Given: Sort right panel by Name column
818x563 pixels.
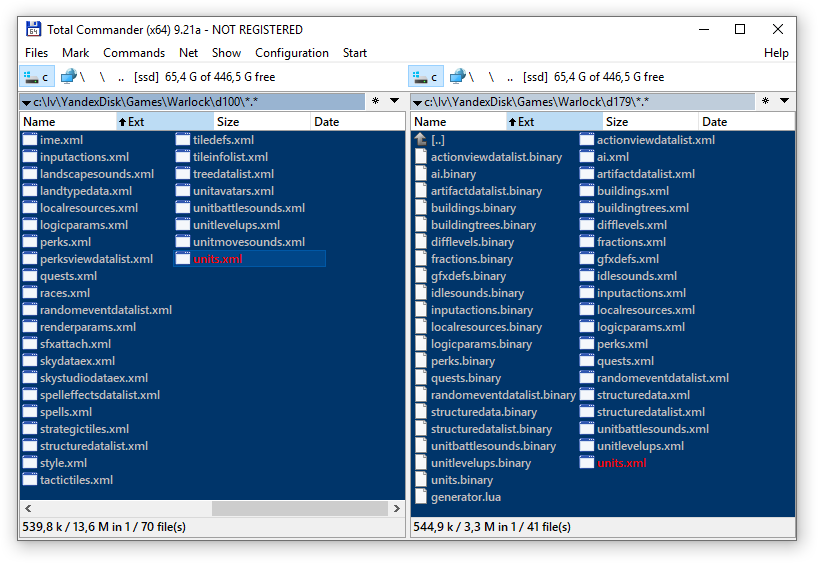Looking at the screenshot, I should pos(459,122).
